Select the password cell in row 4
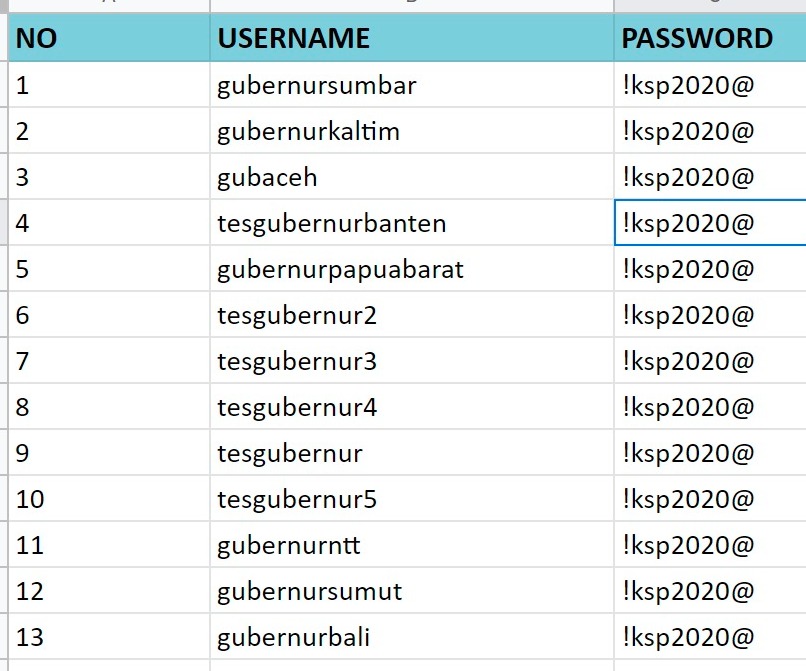Screen dimensions: 806x671 point(710,223)
